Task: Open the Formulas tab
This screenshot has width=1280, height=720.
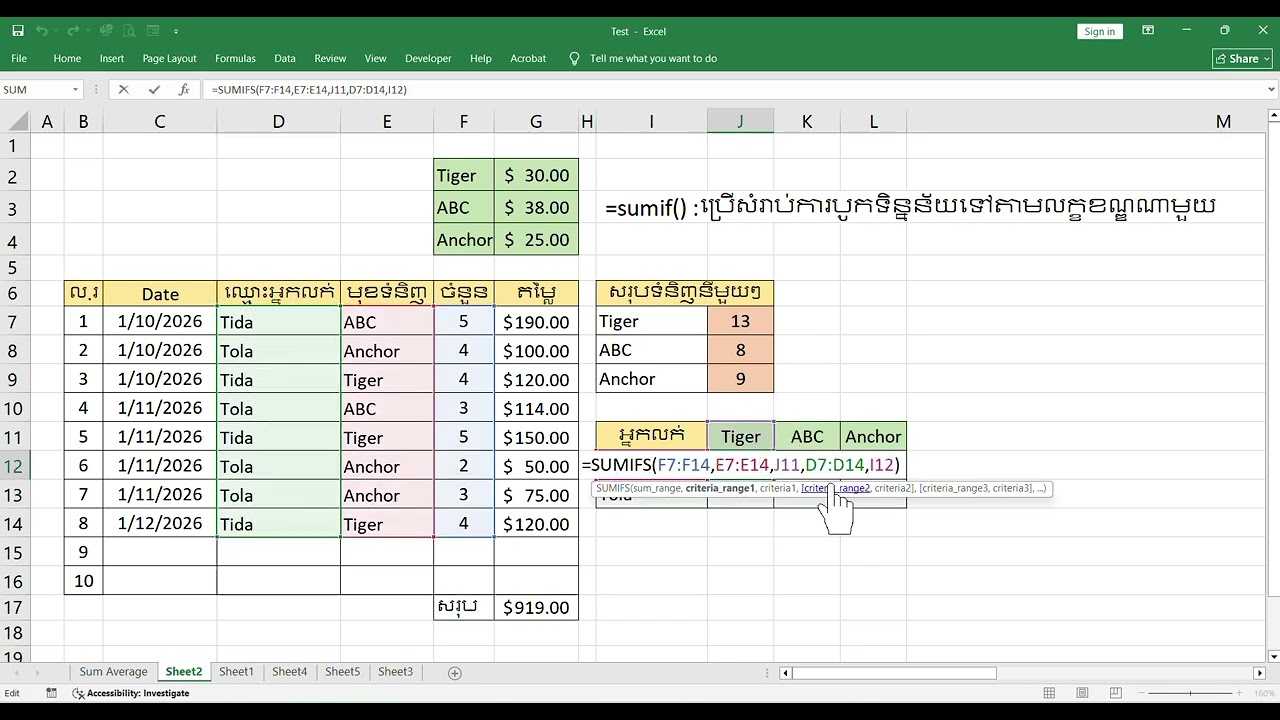Action: coord(235,58)
